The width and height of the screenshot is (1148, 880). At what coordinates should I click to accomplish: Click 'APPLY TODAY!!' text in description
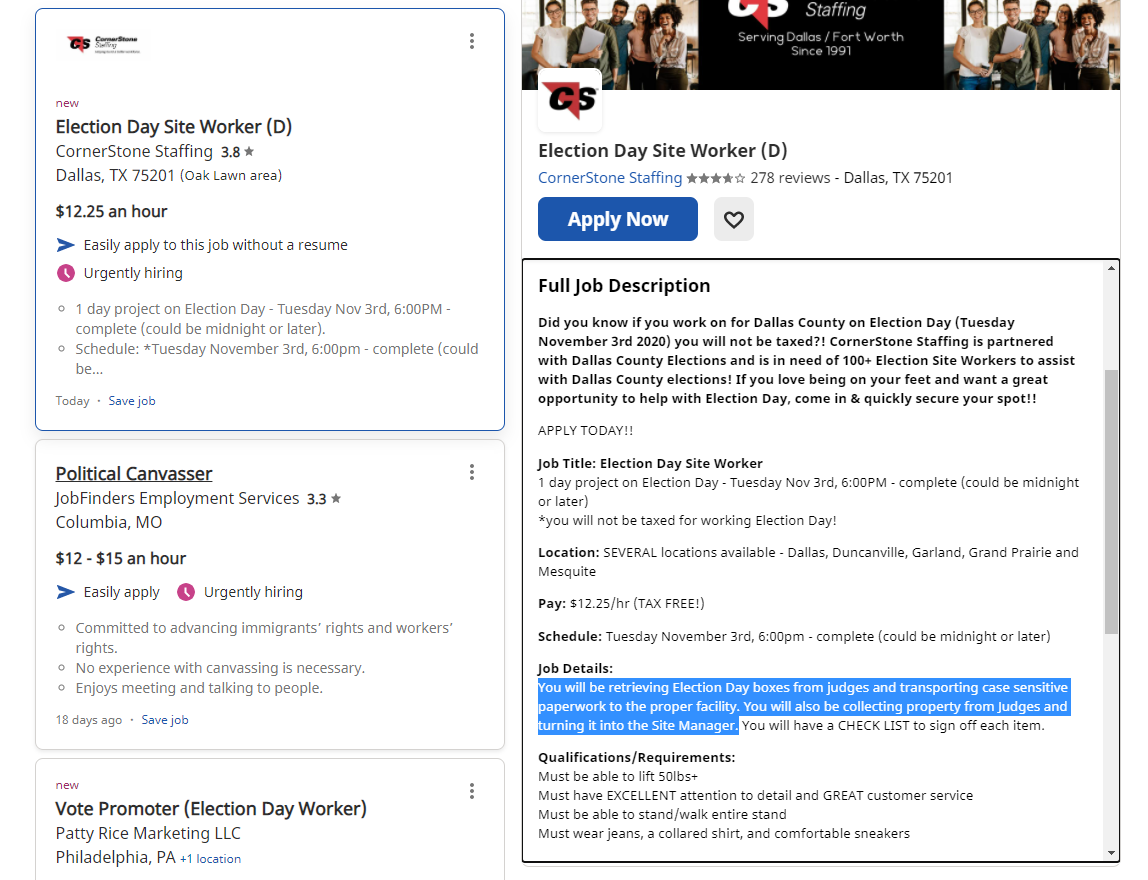coord(586,430)
